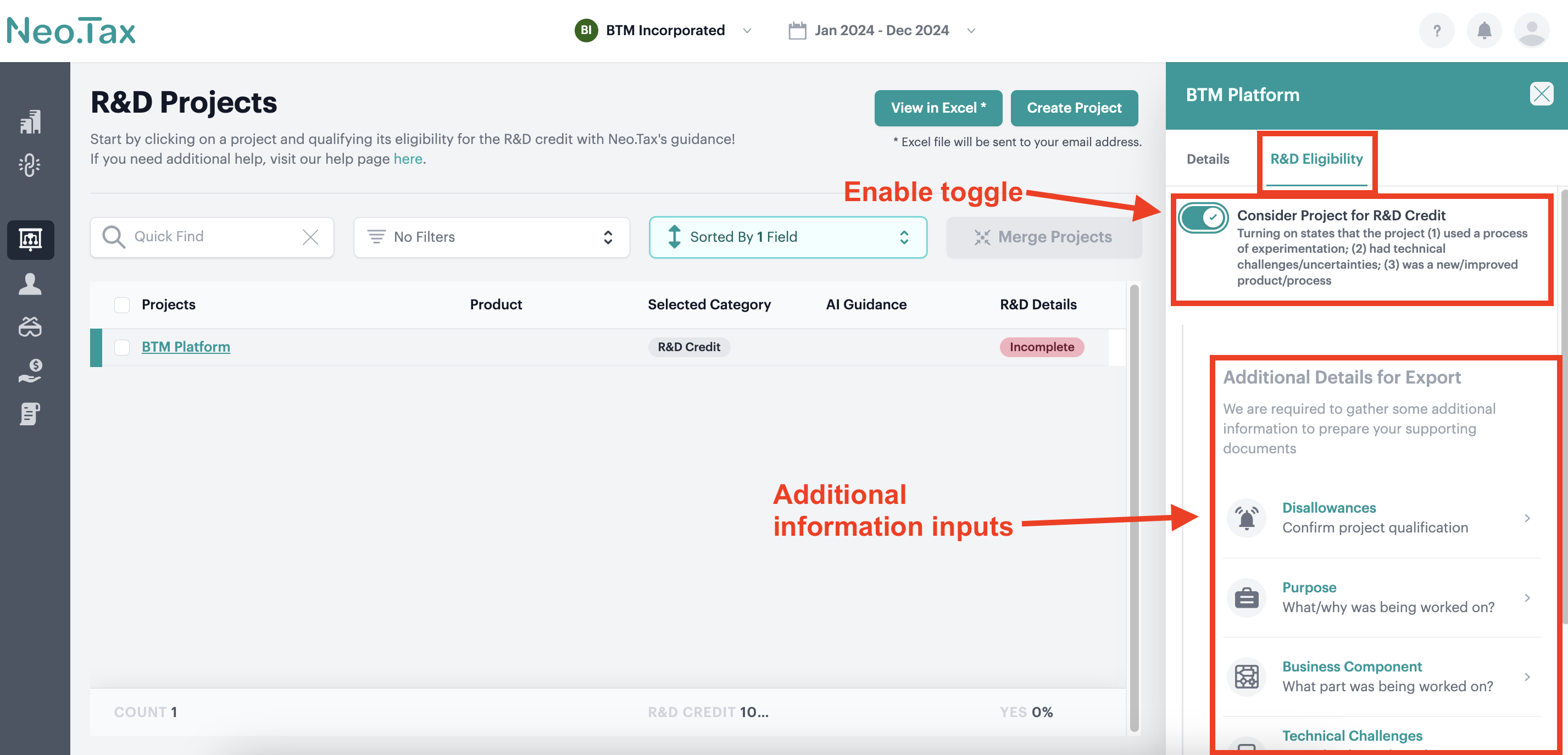Open the user profile avatar
The height and width of the screenshot is (755, 1568).
click(x=1532, y=30)
